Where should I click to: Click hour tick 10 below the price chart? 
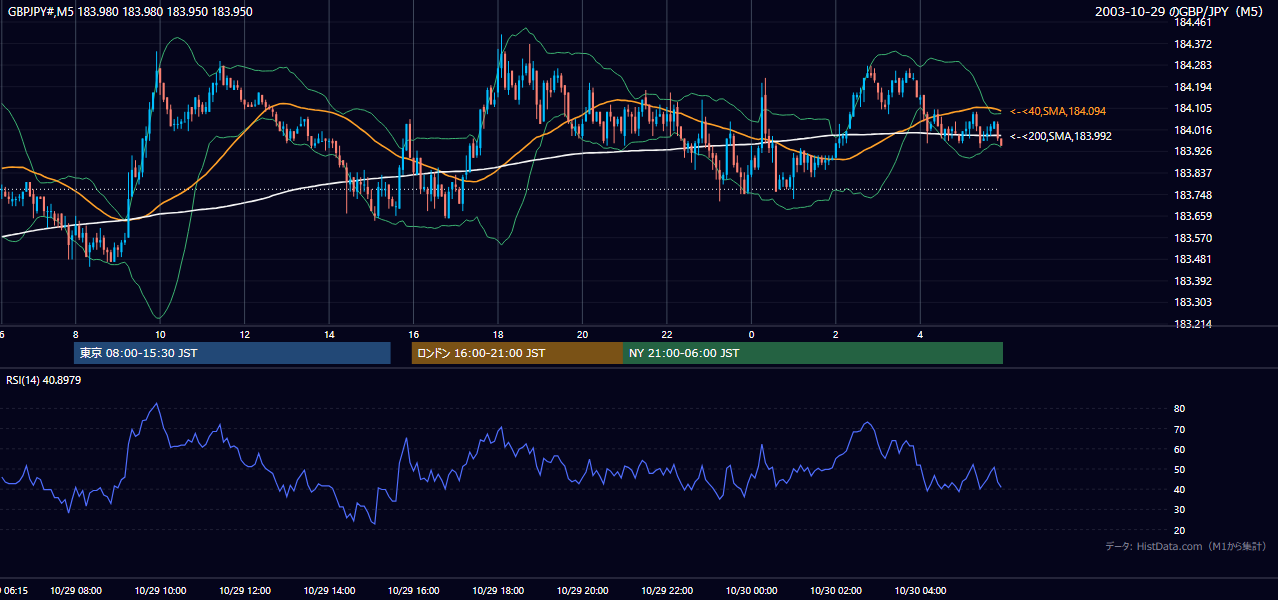[x=160, y=334]
